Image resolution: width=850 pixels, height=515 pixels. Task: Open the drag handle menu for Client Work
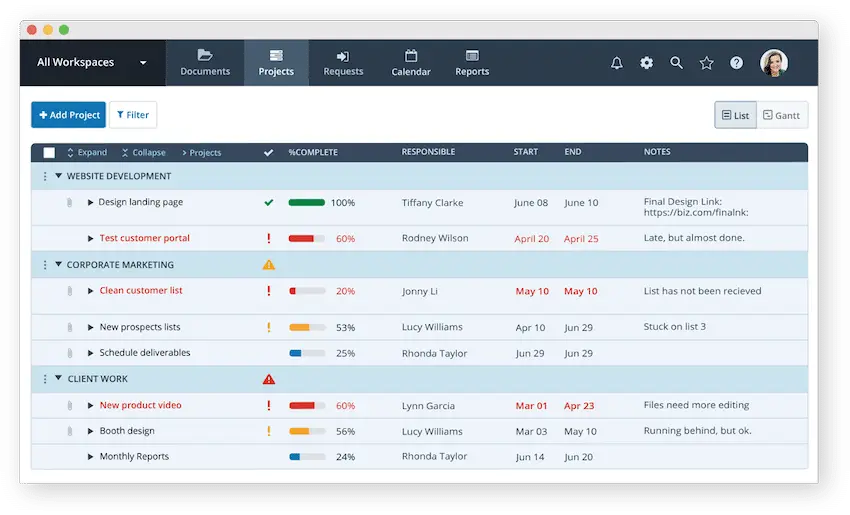point(45,379)
